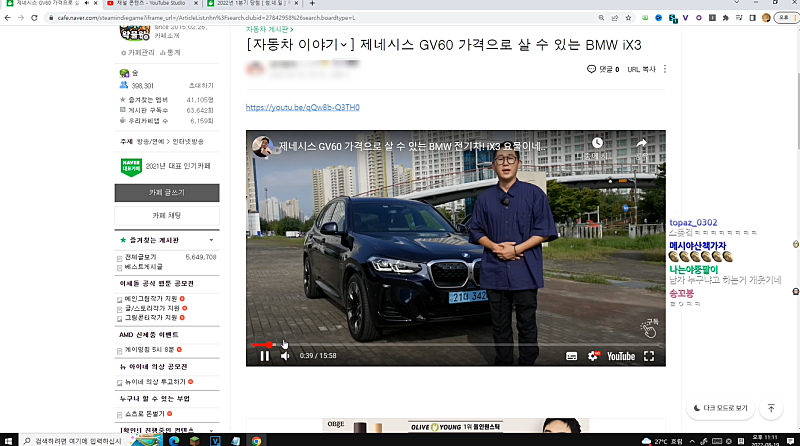Click the scroll-to-top arrow button

tap(771, 408)
